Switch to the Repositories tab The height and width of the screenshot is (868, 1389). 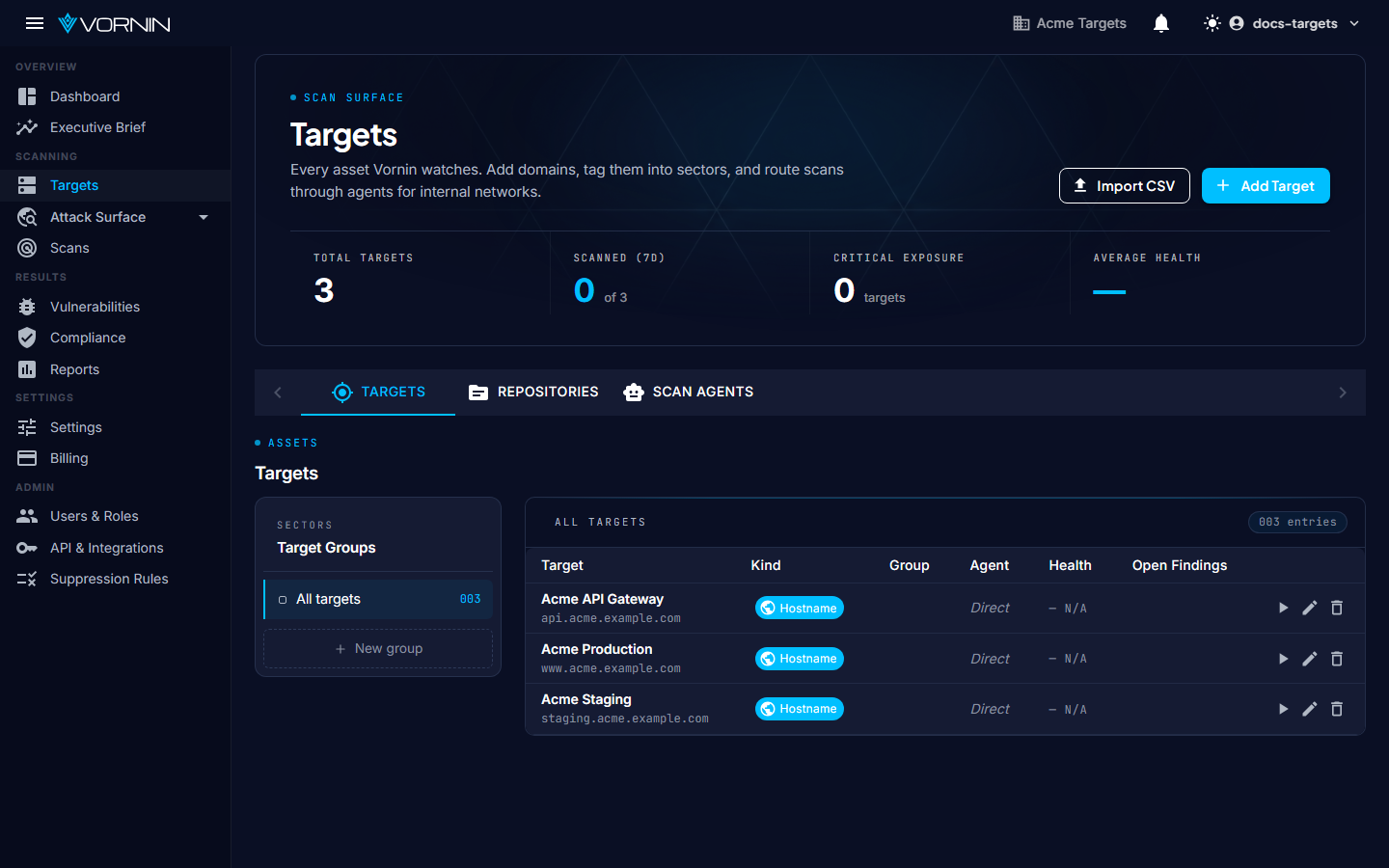[x=533, y=392]
